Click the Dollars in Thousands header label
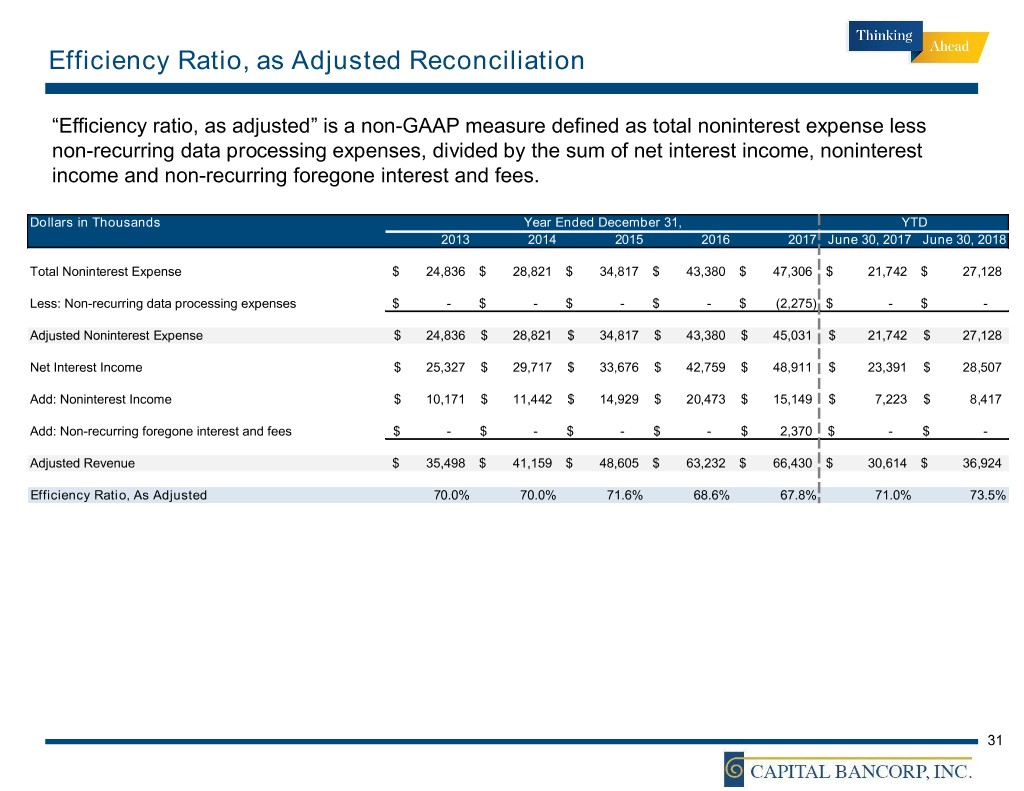The image size is (1024, 791). coord(95,222)
